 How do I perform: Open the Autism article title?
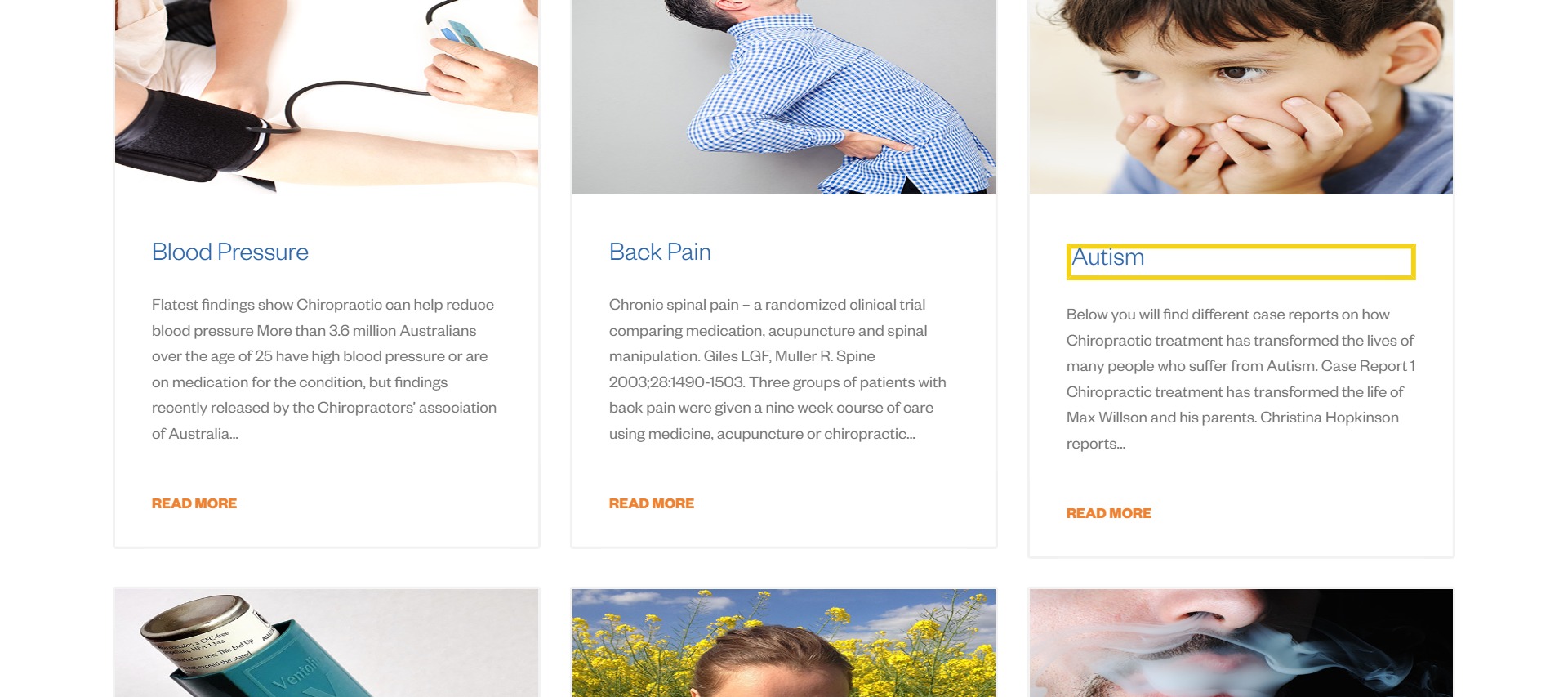tap(1107, 257)
